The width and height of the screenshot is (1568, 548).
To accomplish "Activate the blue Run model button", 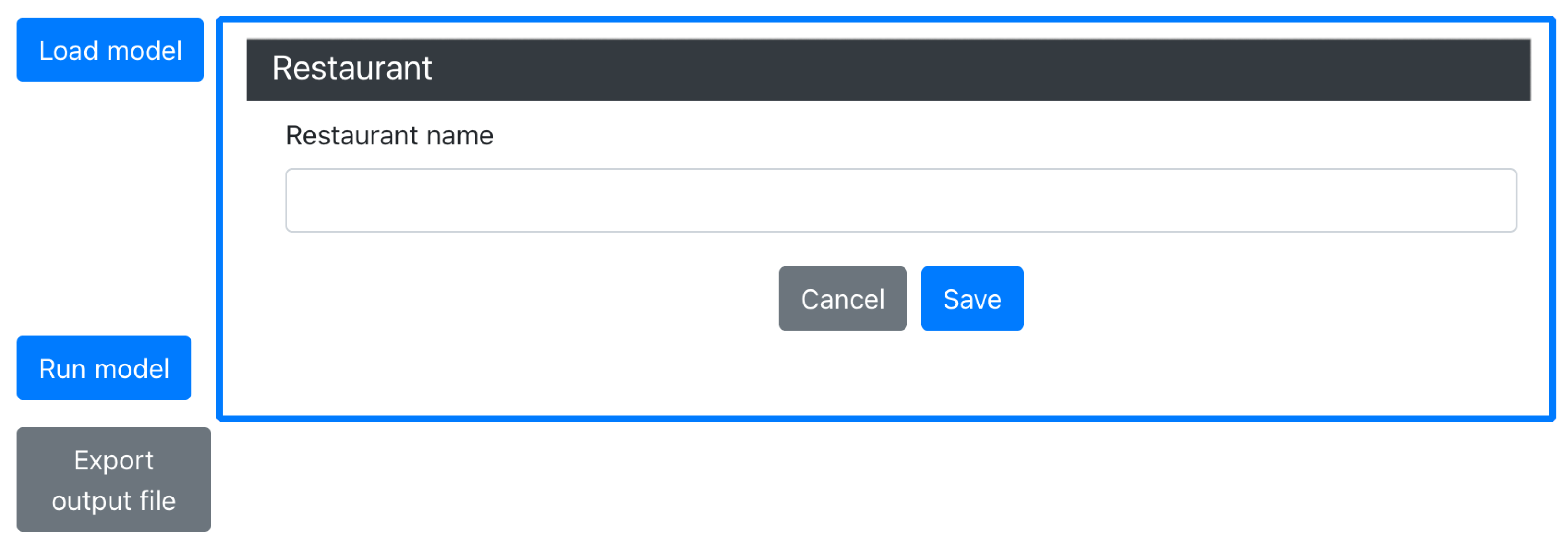I will (x=104, y=368).
